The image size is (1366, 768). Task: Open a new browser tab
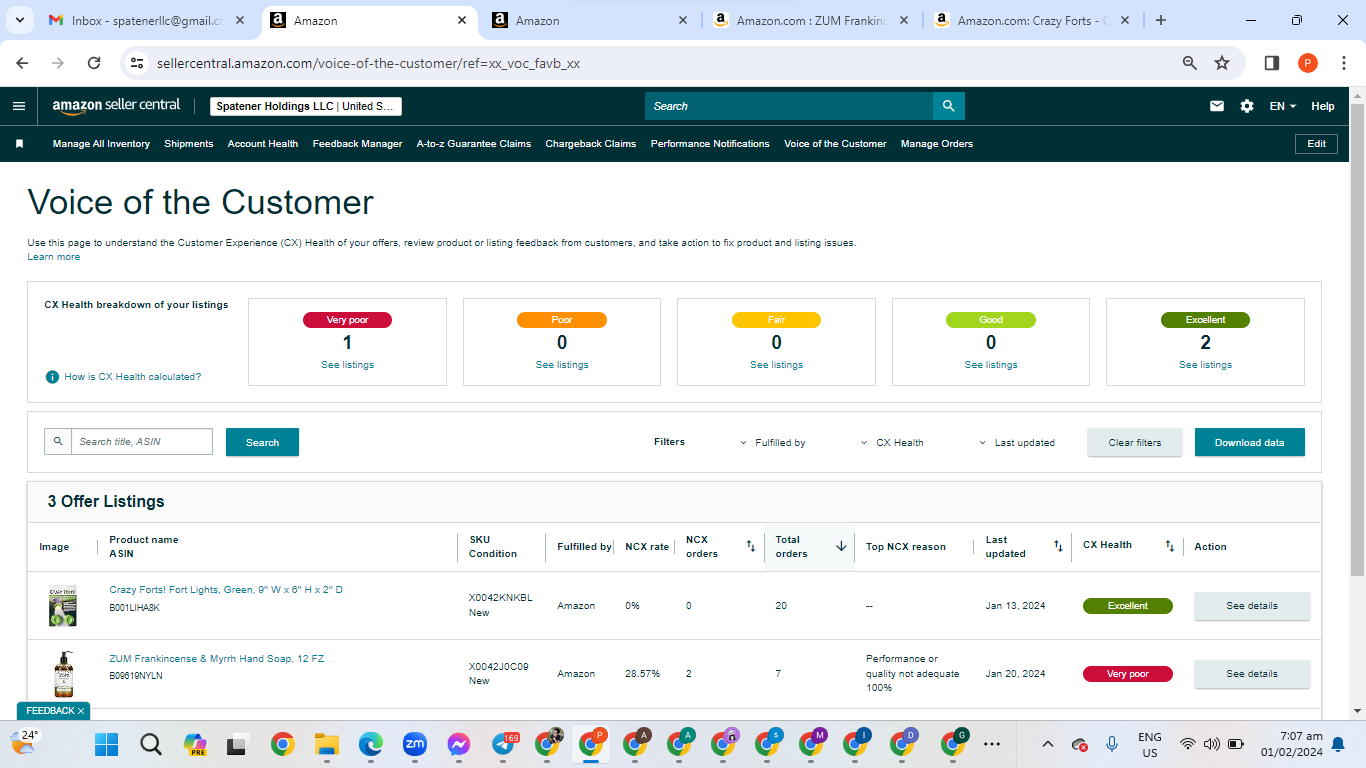[x=1161, y=20]
